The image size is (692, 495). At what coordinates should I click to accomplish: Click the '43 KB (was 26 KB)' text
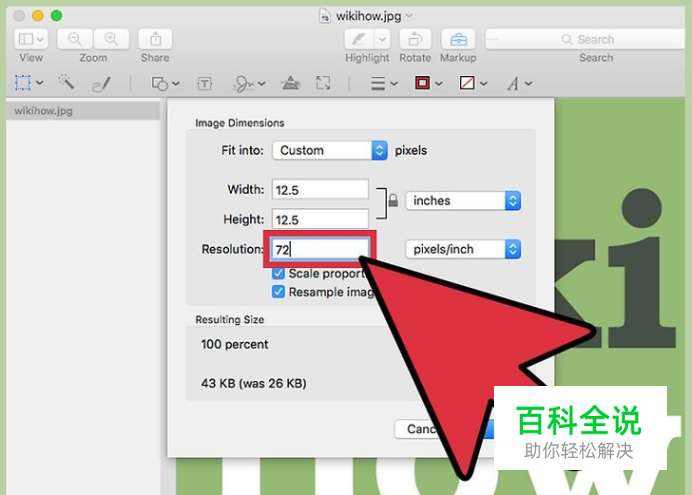pos(254,383)
